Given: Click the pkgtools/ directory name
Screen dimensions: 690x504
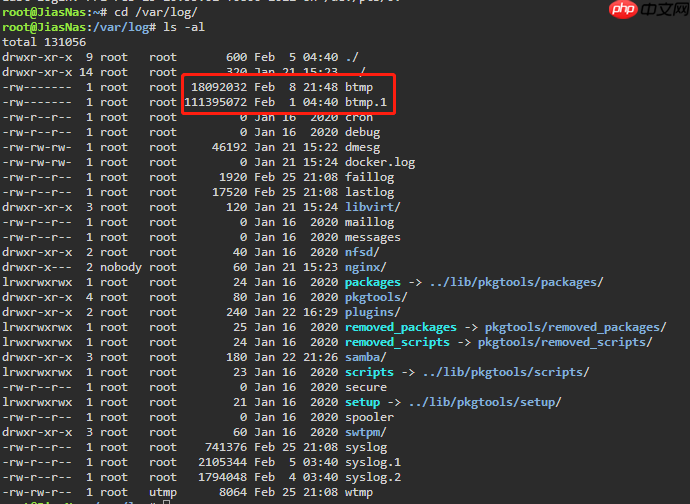Looking at the screenshot, I should coord(376,297).
